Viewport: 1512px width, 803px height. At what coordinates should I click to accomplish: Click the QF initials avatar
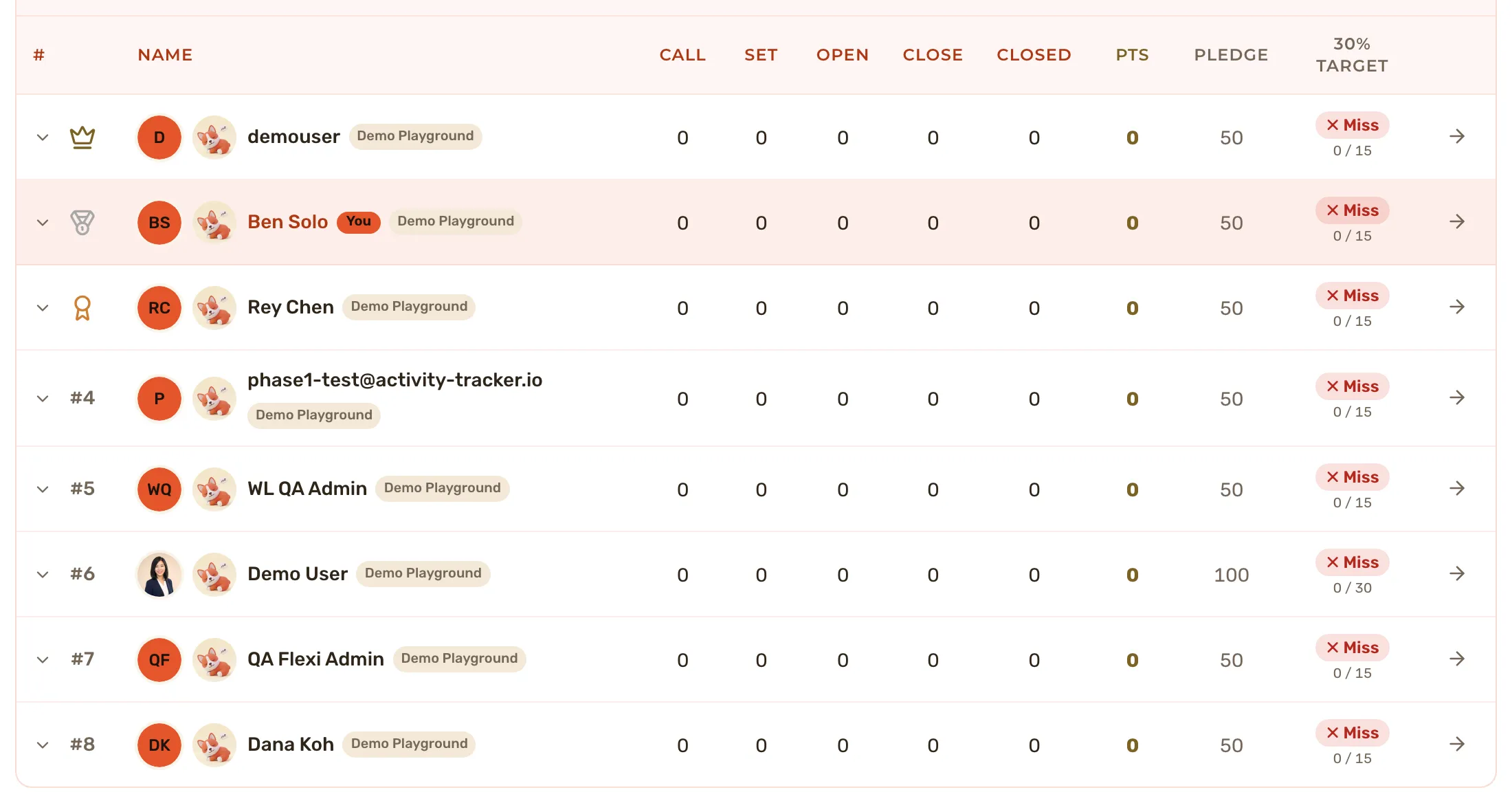pyautogui.click(x=159, y=660)
